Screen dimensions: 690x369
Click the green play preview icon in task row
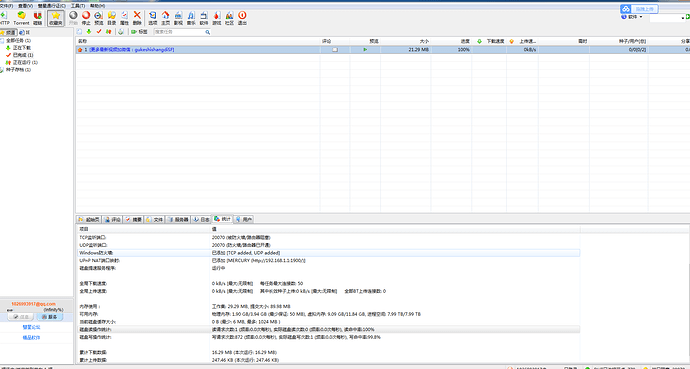pos(365,50)
